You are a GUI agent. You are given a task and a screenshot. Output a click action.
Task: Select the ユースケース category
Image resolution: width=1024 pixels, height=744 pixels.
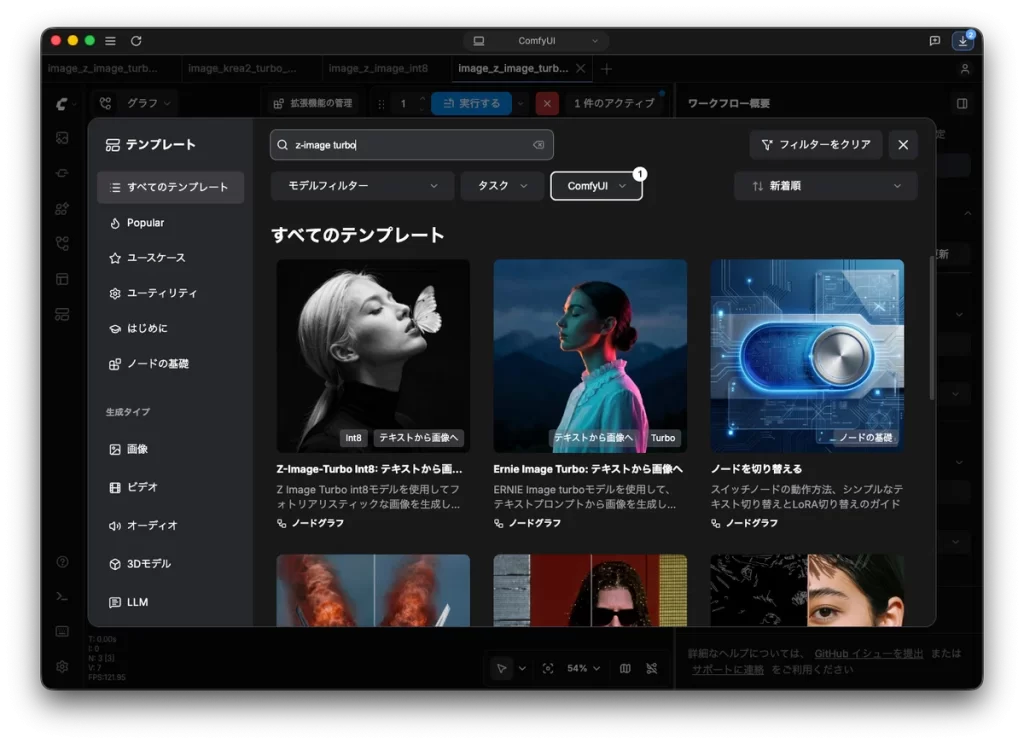(170, 258)
